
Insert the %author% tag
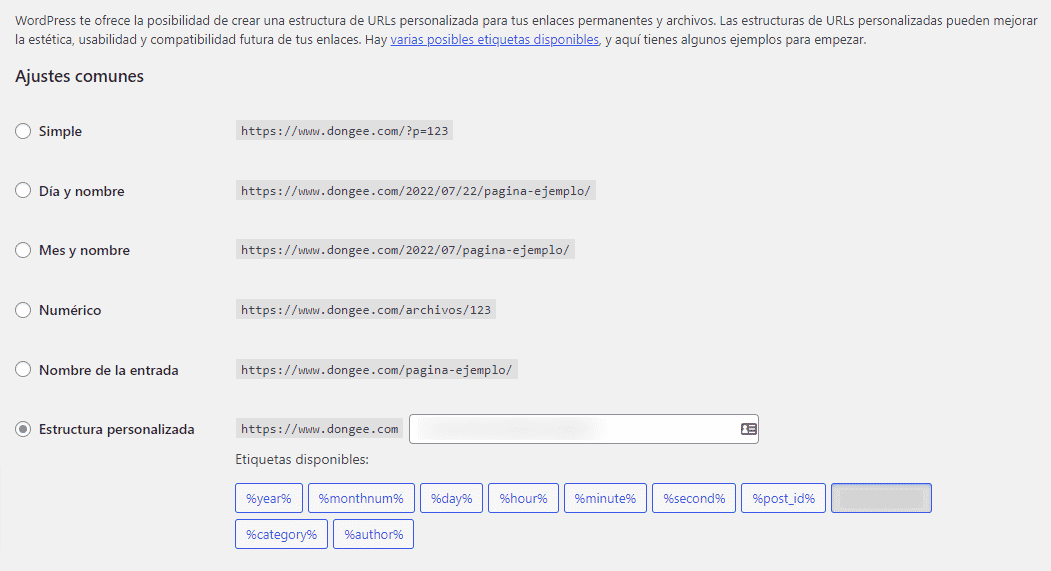pyautogui.click(x=373, y=534)
